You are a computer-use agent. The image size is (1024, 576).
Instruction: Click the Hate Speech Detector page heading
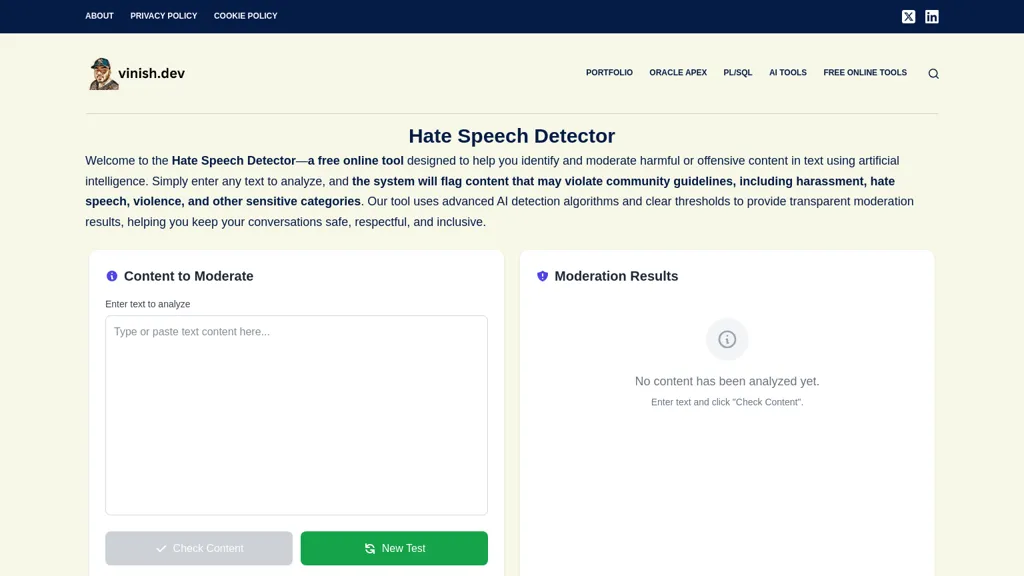(x=512, y=136)
